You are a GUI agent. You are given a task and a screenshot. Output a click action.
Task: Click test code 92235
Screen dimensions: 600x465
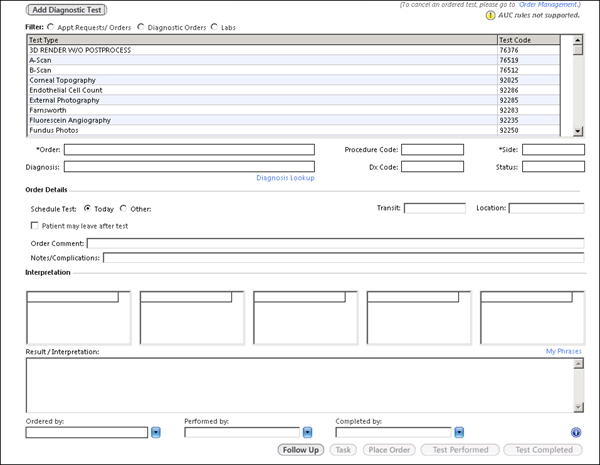click(509, 120)
